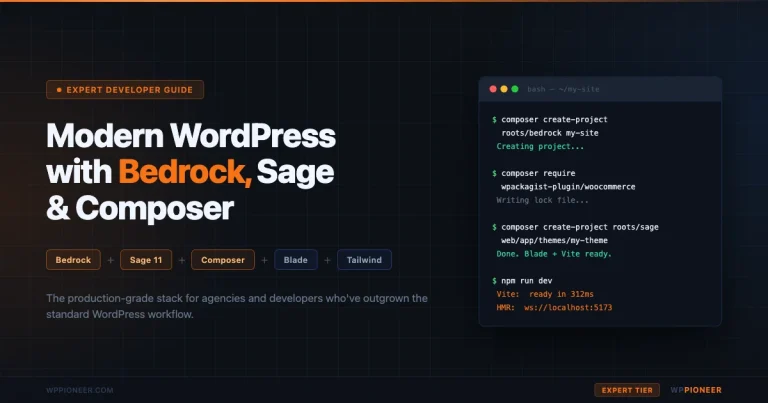
Task: Open the WPPIONEER.COM footer link
Action: tap(80, 390)
